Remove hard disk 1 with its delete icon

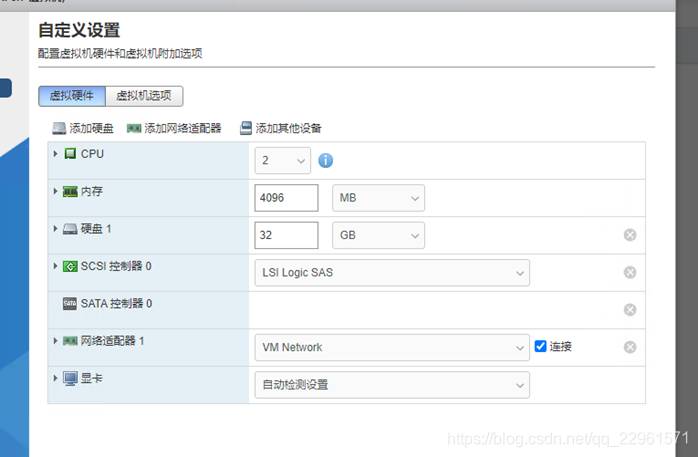pyautogui.click(x=630, y=235)
